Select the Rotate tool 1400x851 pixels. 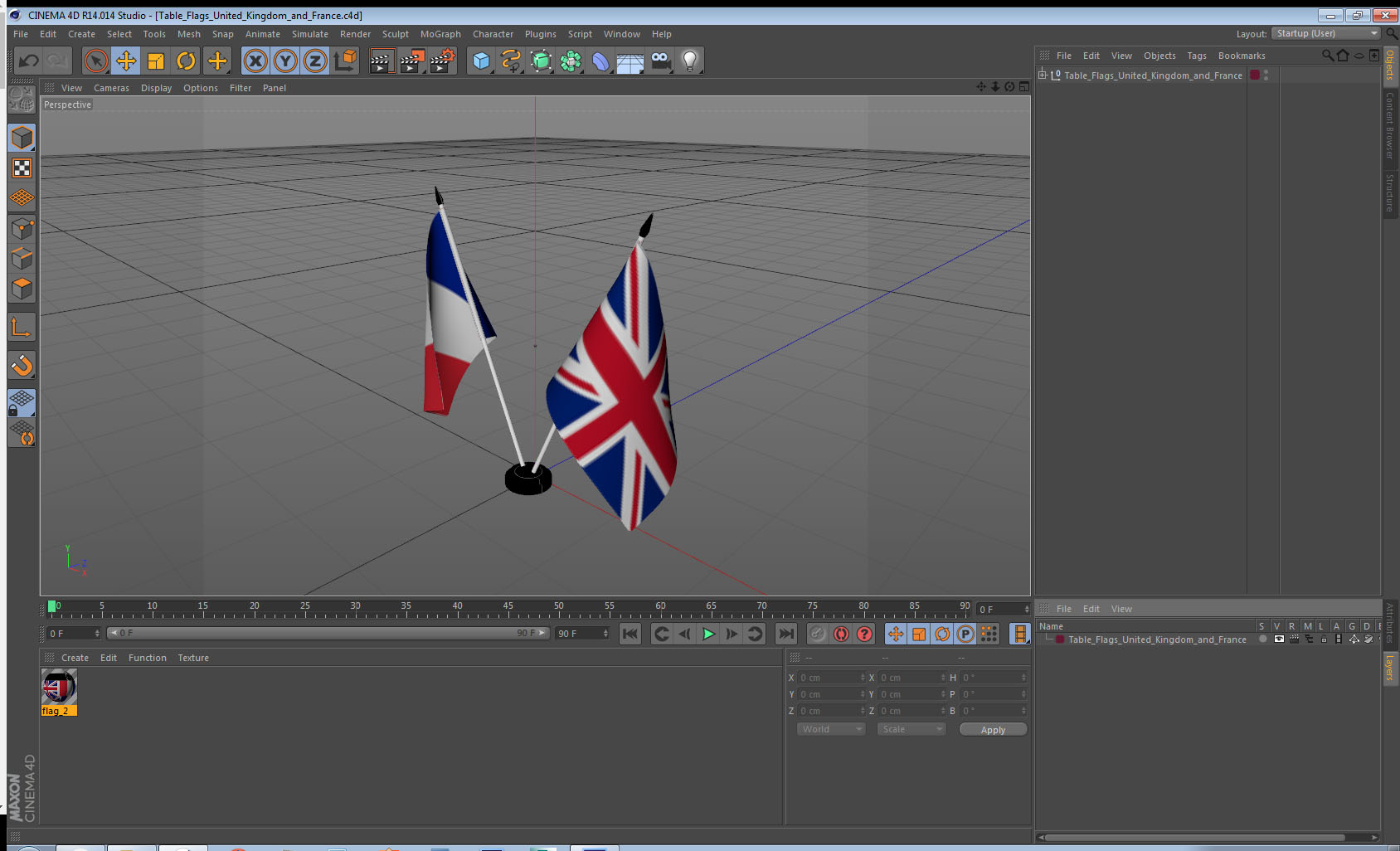click(186, 61)
